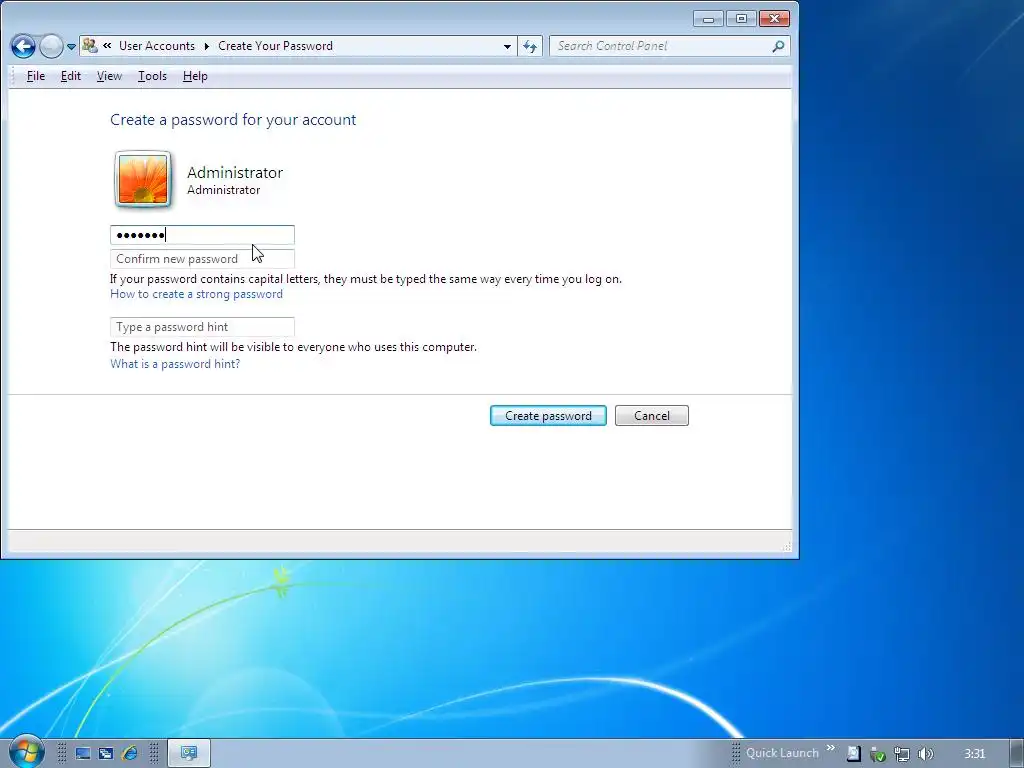Open the Tools menu

(x=152, y=76)
